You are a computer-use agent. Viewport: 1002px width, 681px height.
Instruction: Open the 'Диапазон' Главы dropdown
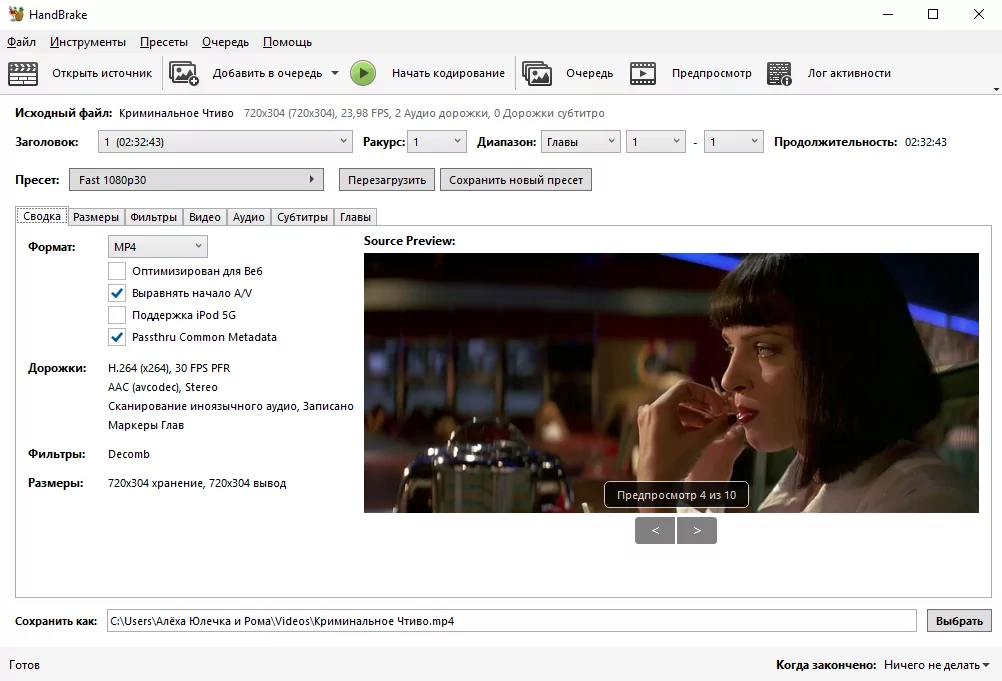(581, 142)
